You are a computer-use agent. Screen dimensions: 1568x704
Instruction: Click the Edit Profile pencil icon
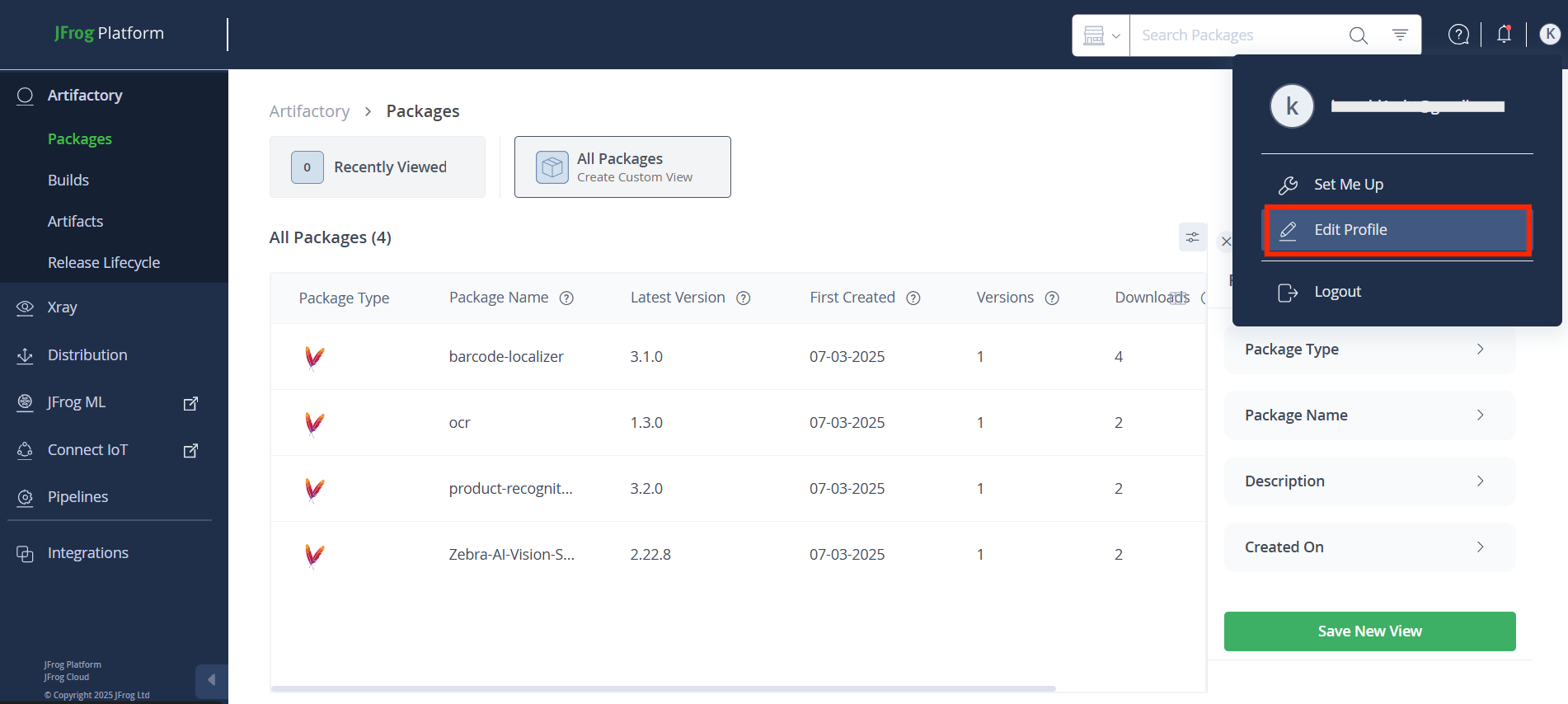(1288, 230)
